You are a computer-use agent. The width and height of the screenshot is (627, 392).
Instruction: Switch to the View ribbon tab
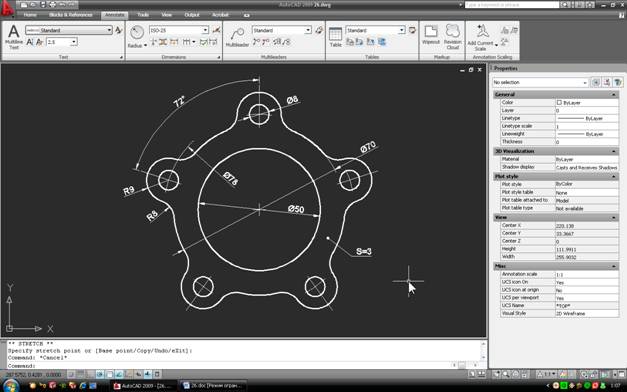[166, 15]
